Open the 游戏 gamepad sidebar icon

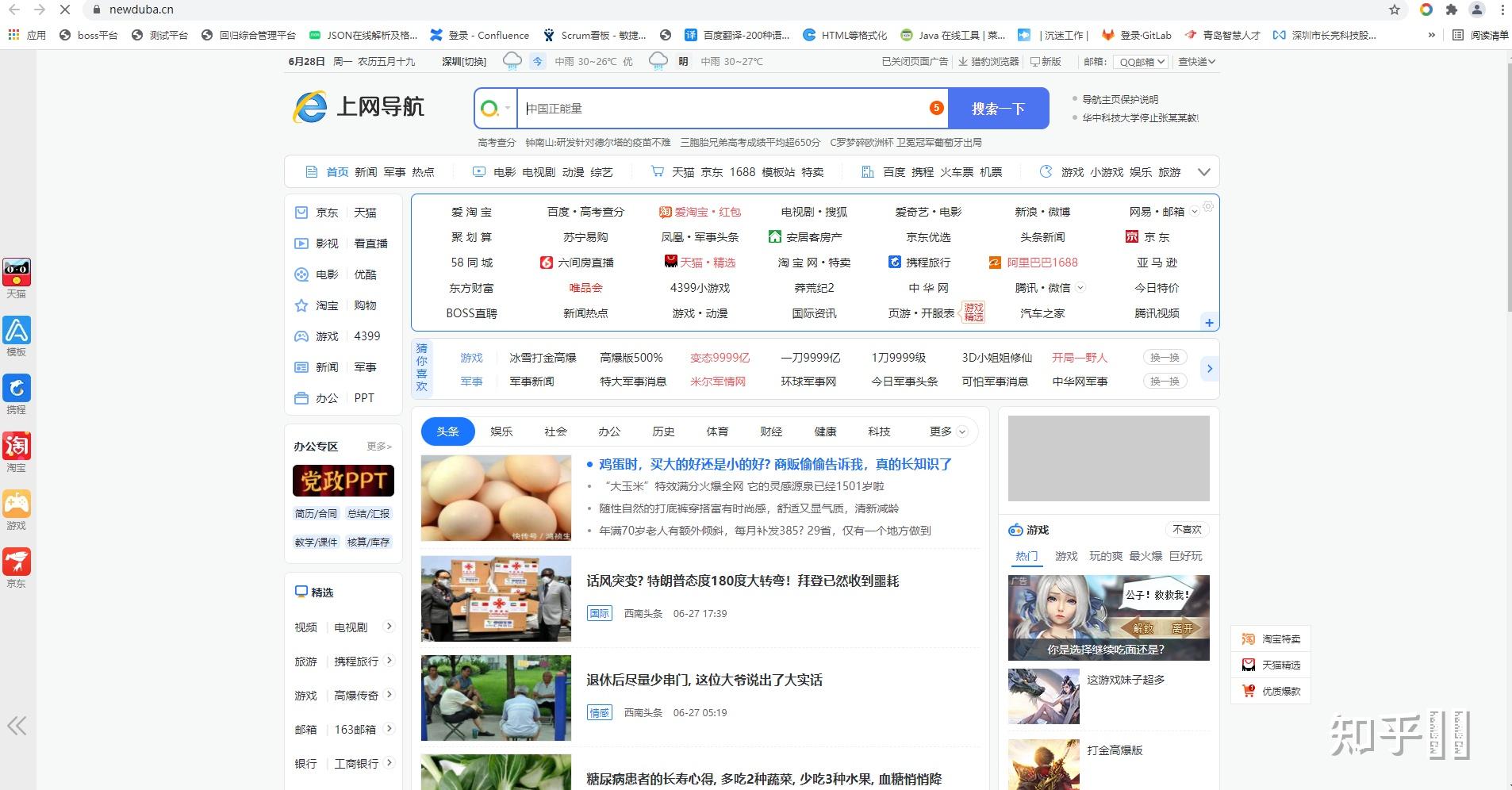(17, 504)
